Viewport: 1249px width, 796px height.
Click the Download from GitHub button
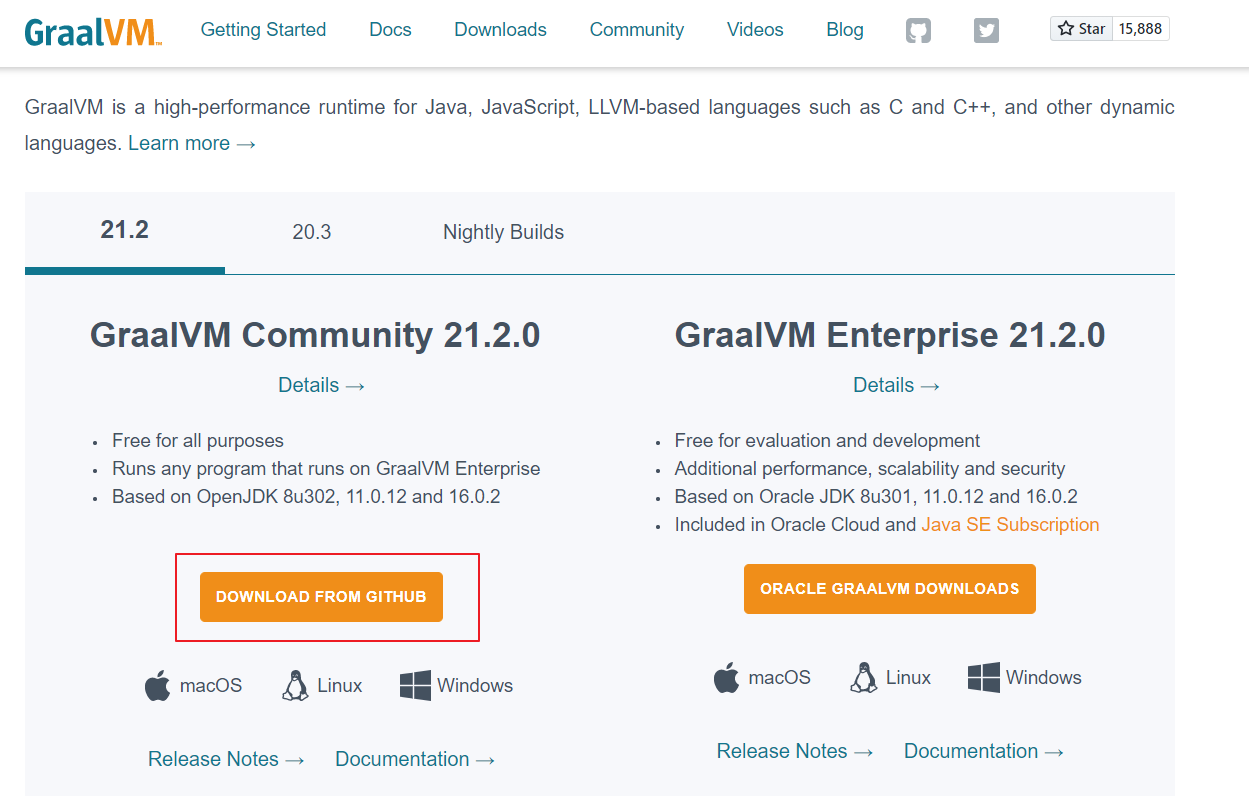321,597
